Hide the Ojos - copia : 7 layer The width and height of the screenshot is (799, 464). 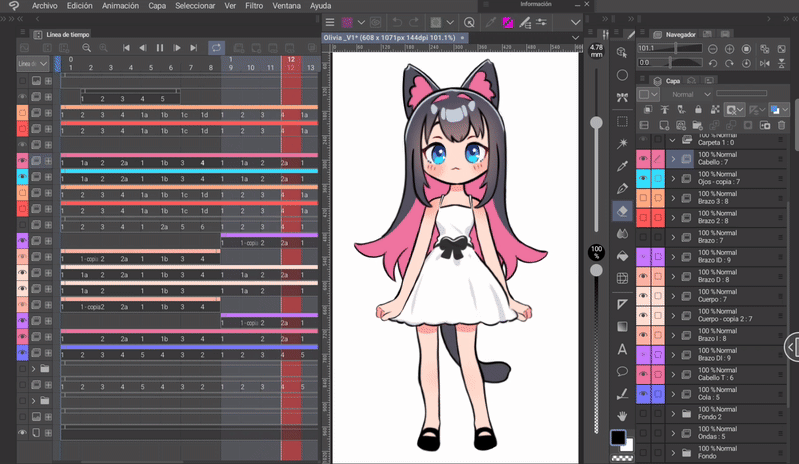tap(643, 178)
